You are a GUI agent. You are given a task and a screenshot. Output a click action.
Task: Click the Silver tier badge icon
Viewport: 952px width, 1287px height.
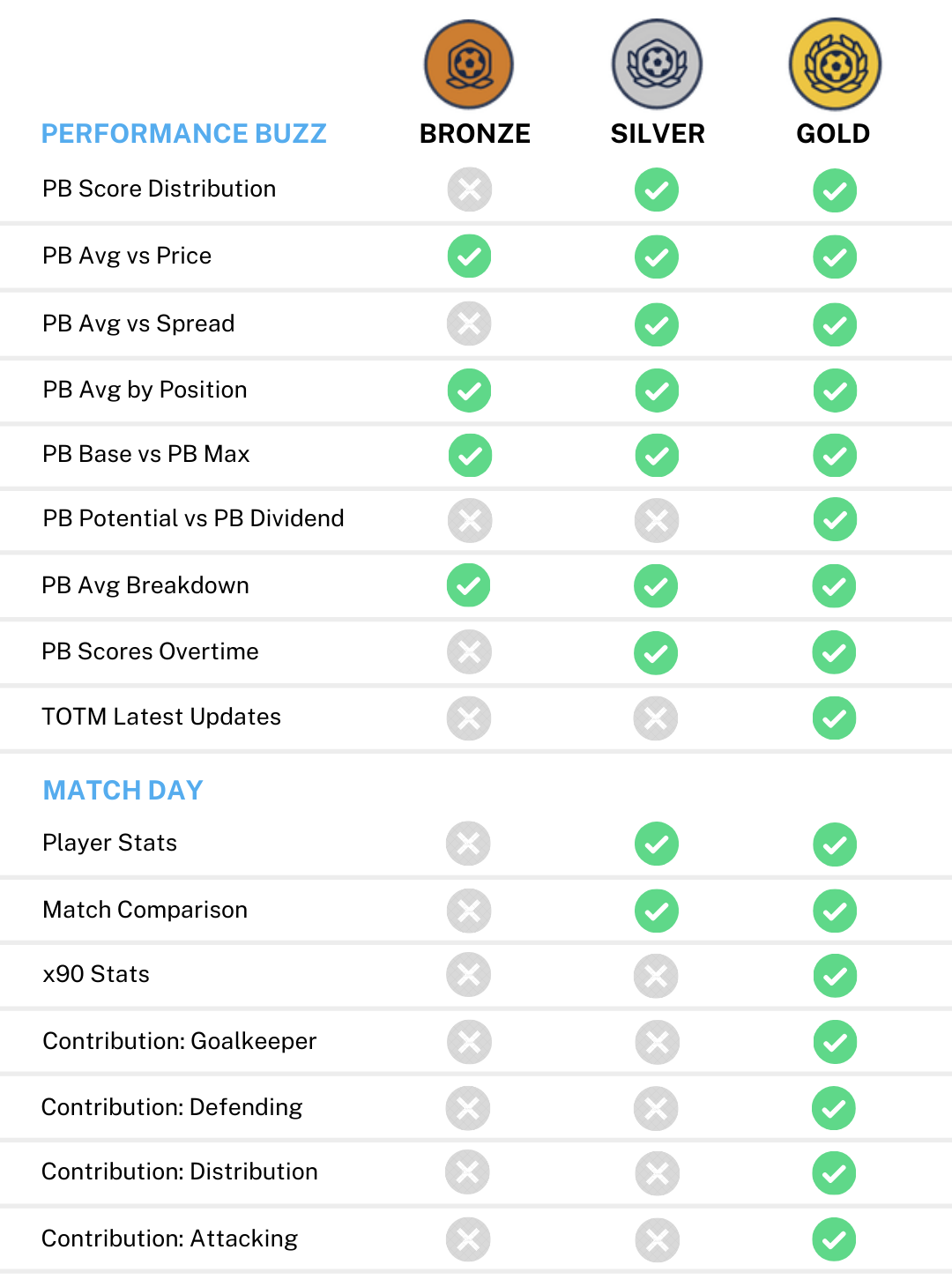tap(657, 64)
